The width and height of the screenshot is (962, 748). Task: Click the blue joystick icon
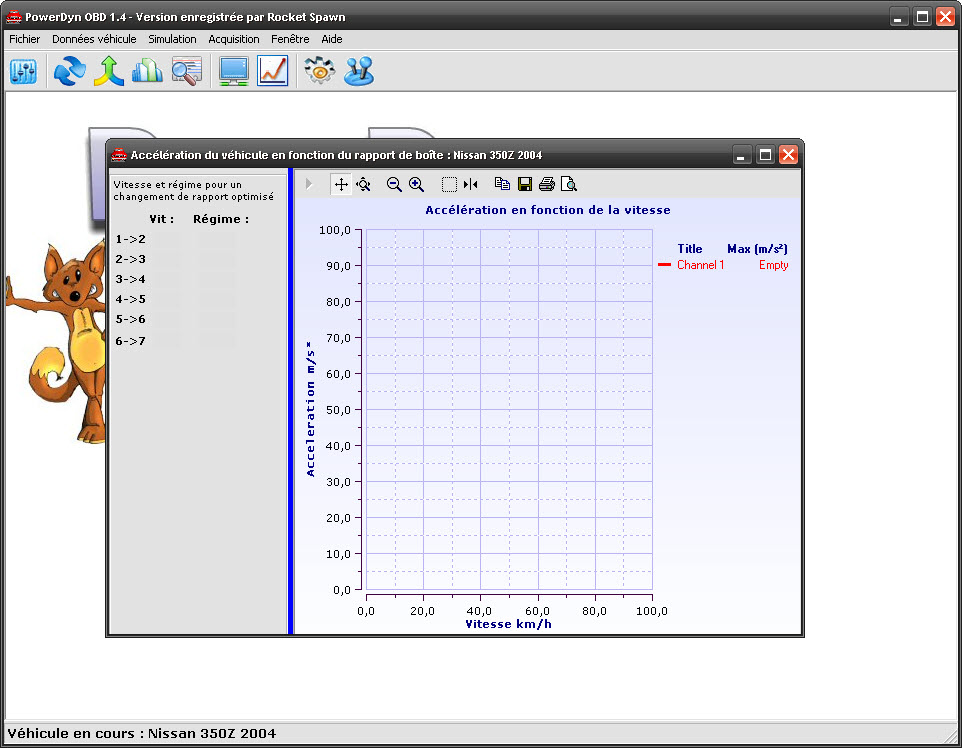tap(358, 71)
